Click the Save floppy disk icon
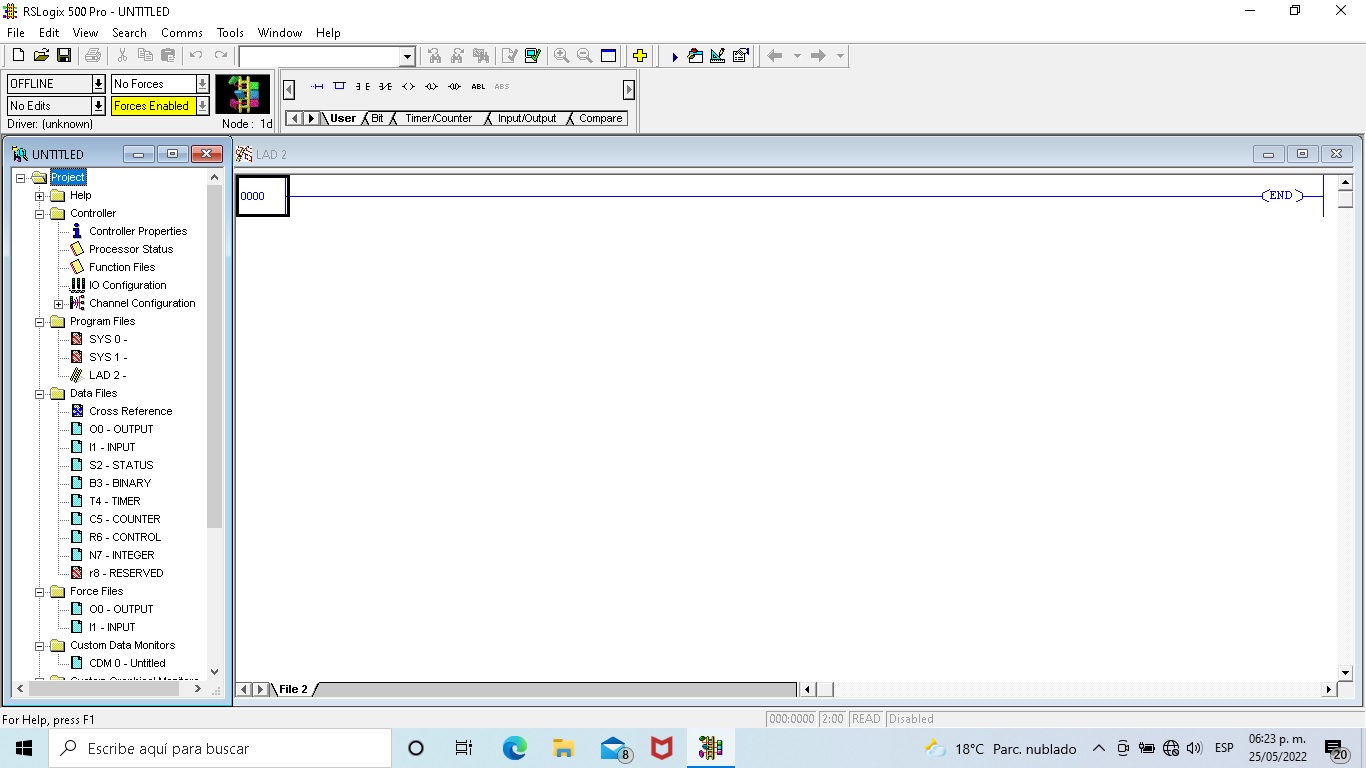Viewport: 1366px width, 768px height. click(63, 56)
